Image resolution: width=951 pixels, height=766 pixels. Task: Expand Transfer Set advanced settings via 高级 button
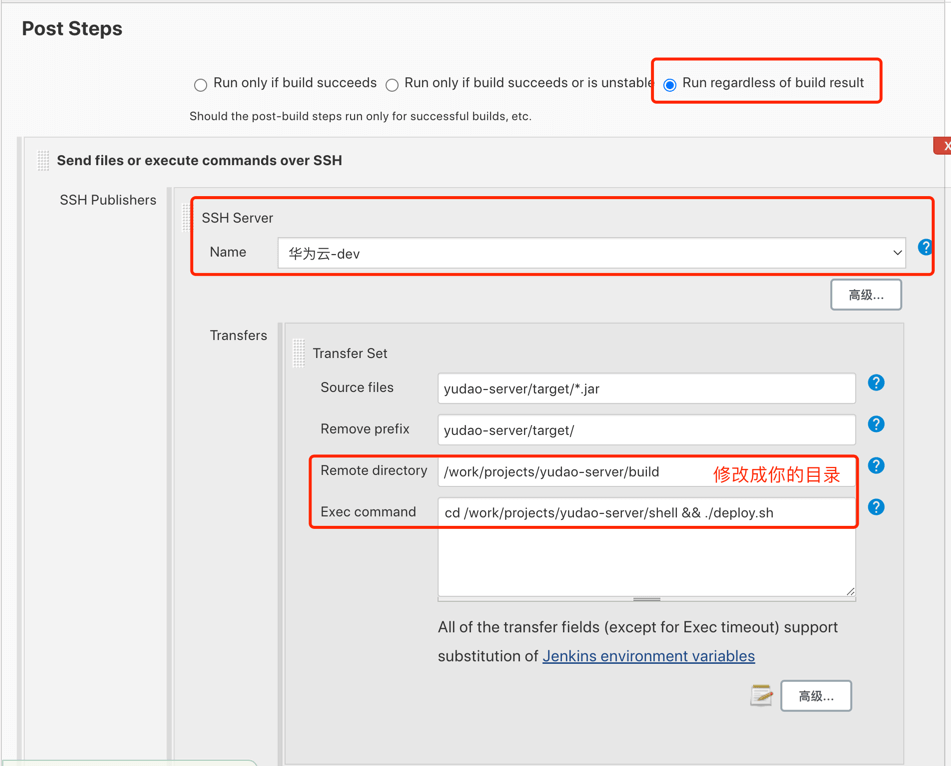tap(816, 696)
